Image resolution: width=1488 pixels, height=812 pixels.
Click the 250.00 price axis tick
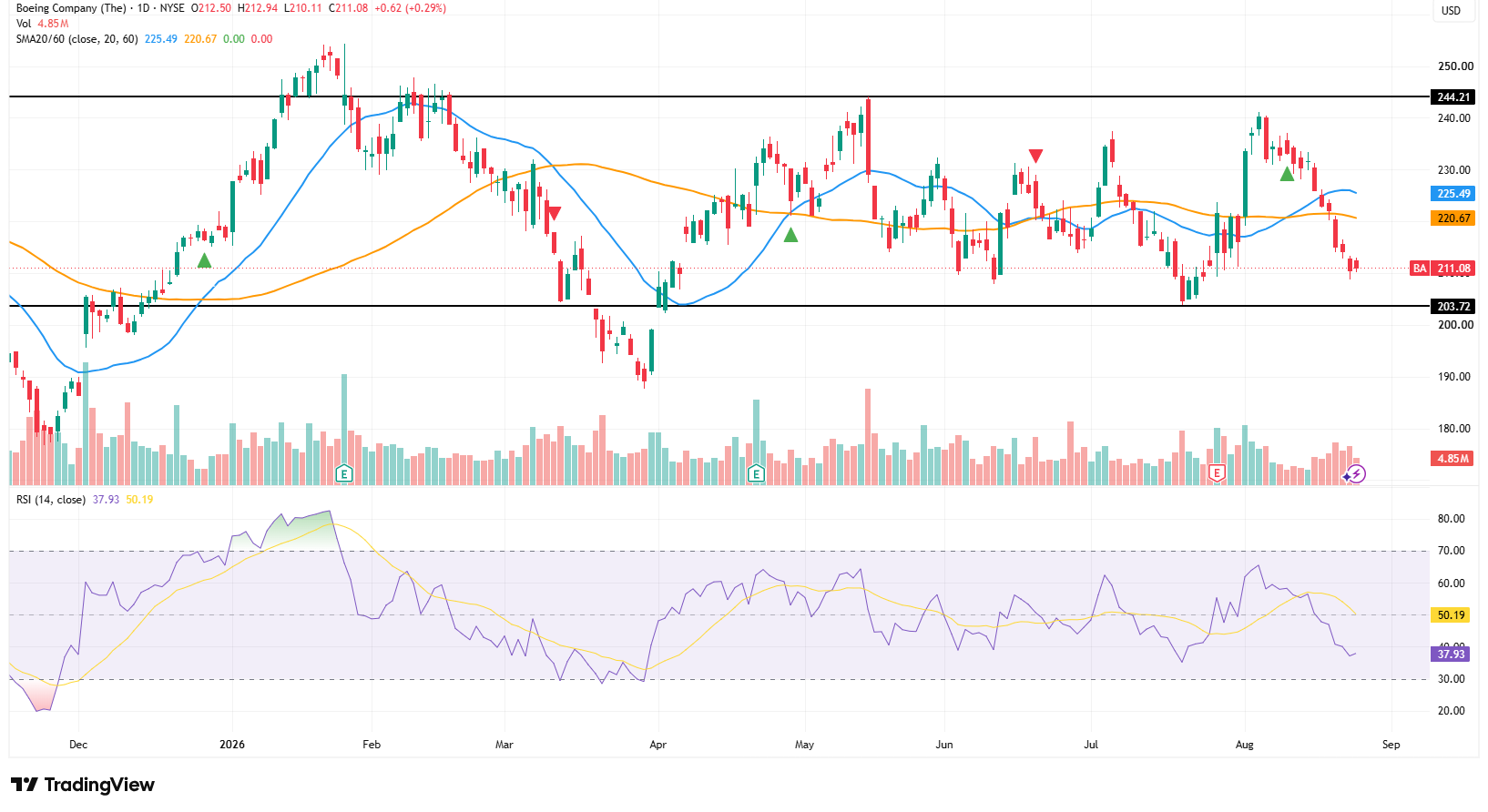[1455, 66]
